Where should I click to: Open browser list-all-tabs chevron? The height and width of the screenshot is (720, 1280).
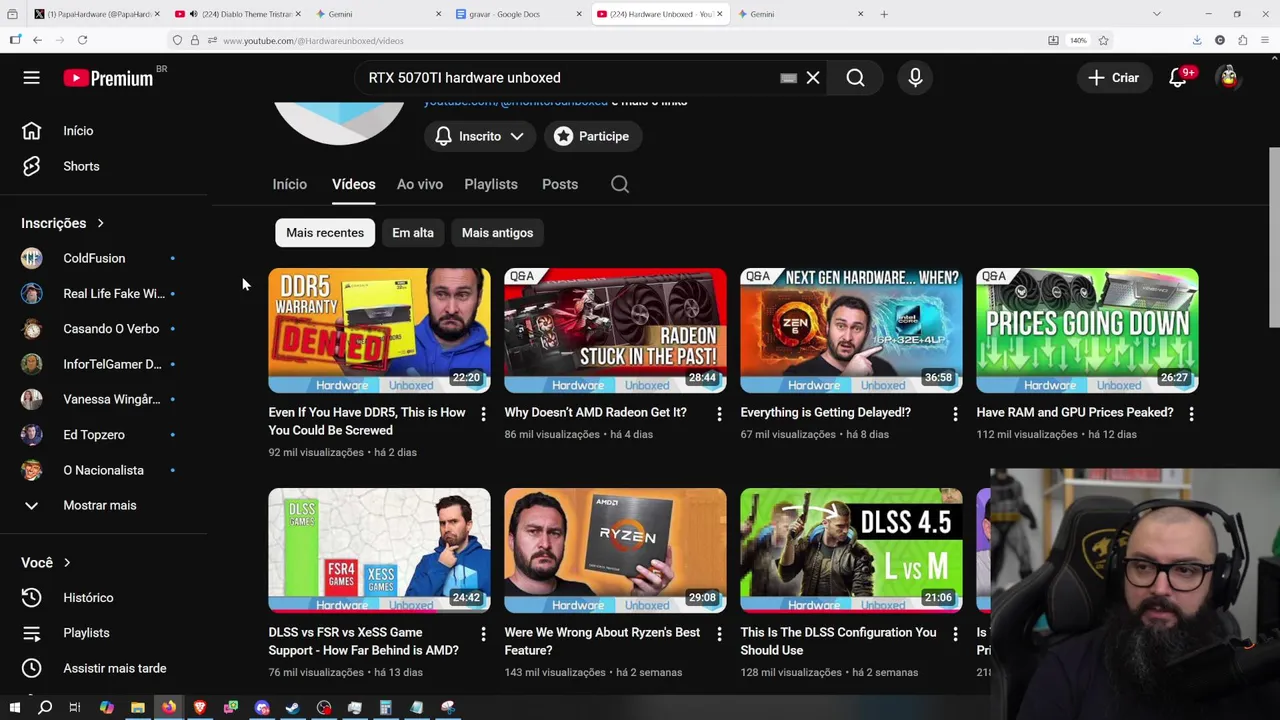(1157, 14)
